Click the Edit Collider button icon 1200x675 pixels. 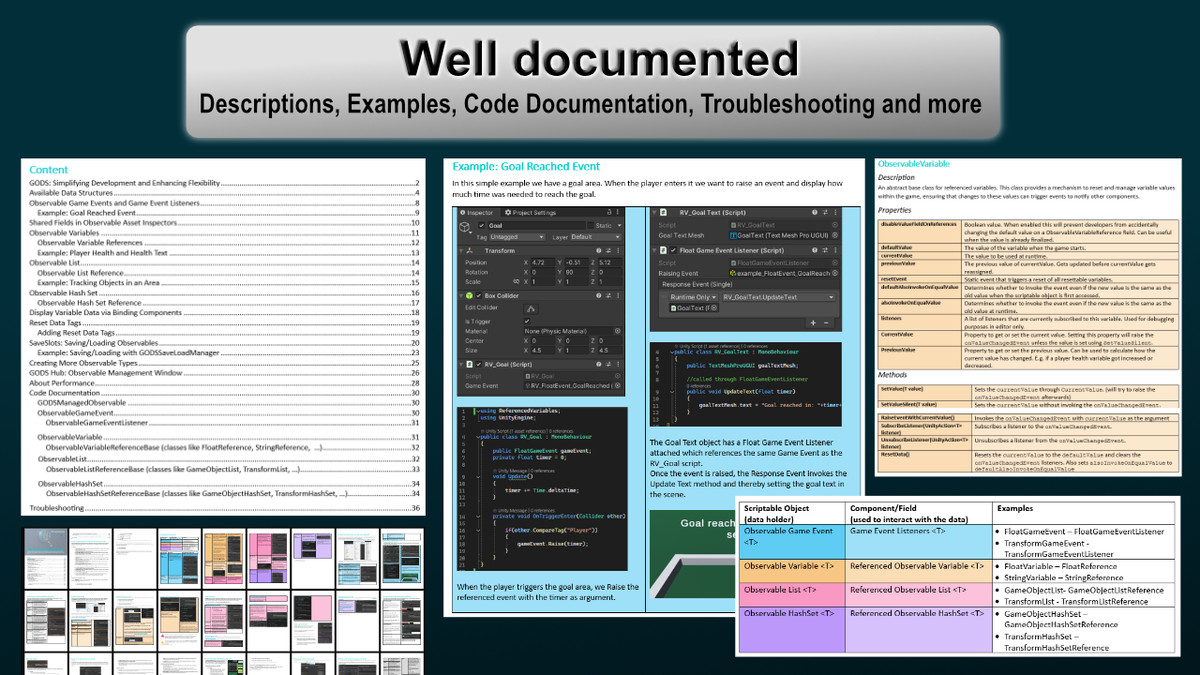coord(531,309)
